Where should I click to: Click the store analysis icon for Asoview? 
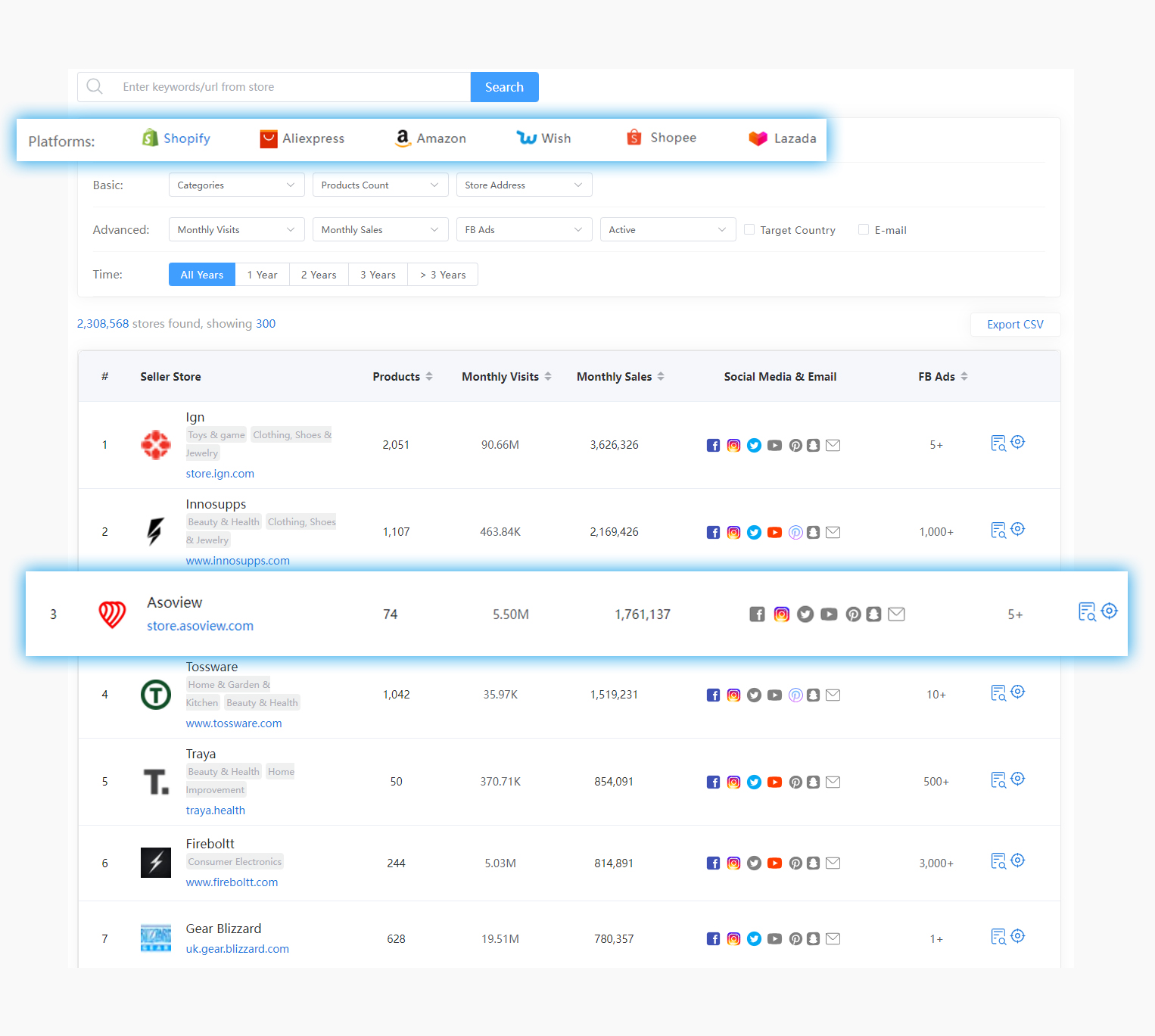(1087, 611)
